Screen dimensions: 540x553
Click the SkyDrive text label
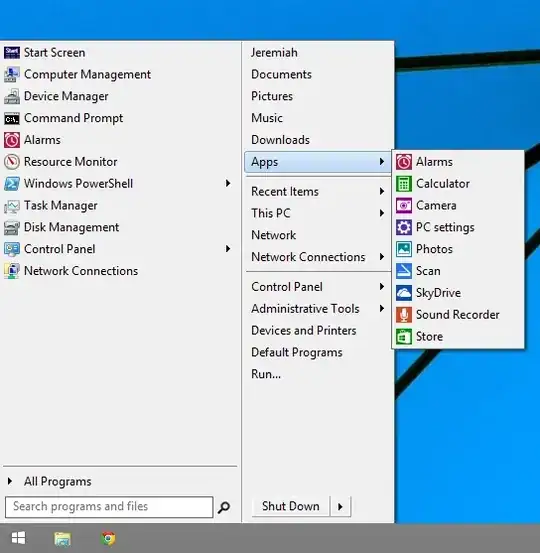coord(438,293)
